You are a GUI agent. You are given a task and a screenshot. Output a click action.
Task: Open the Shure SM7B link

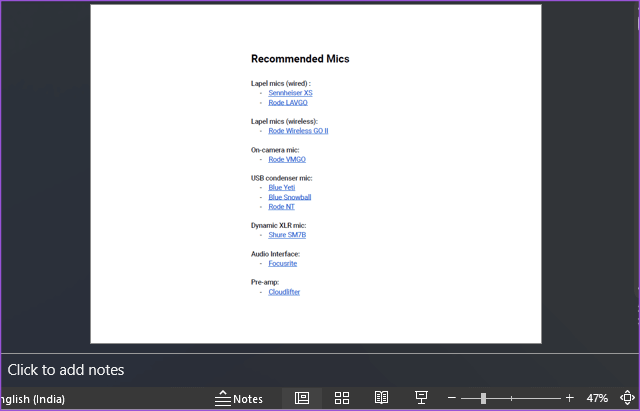tap(287, 235)
